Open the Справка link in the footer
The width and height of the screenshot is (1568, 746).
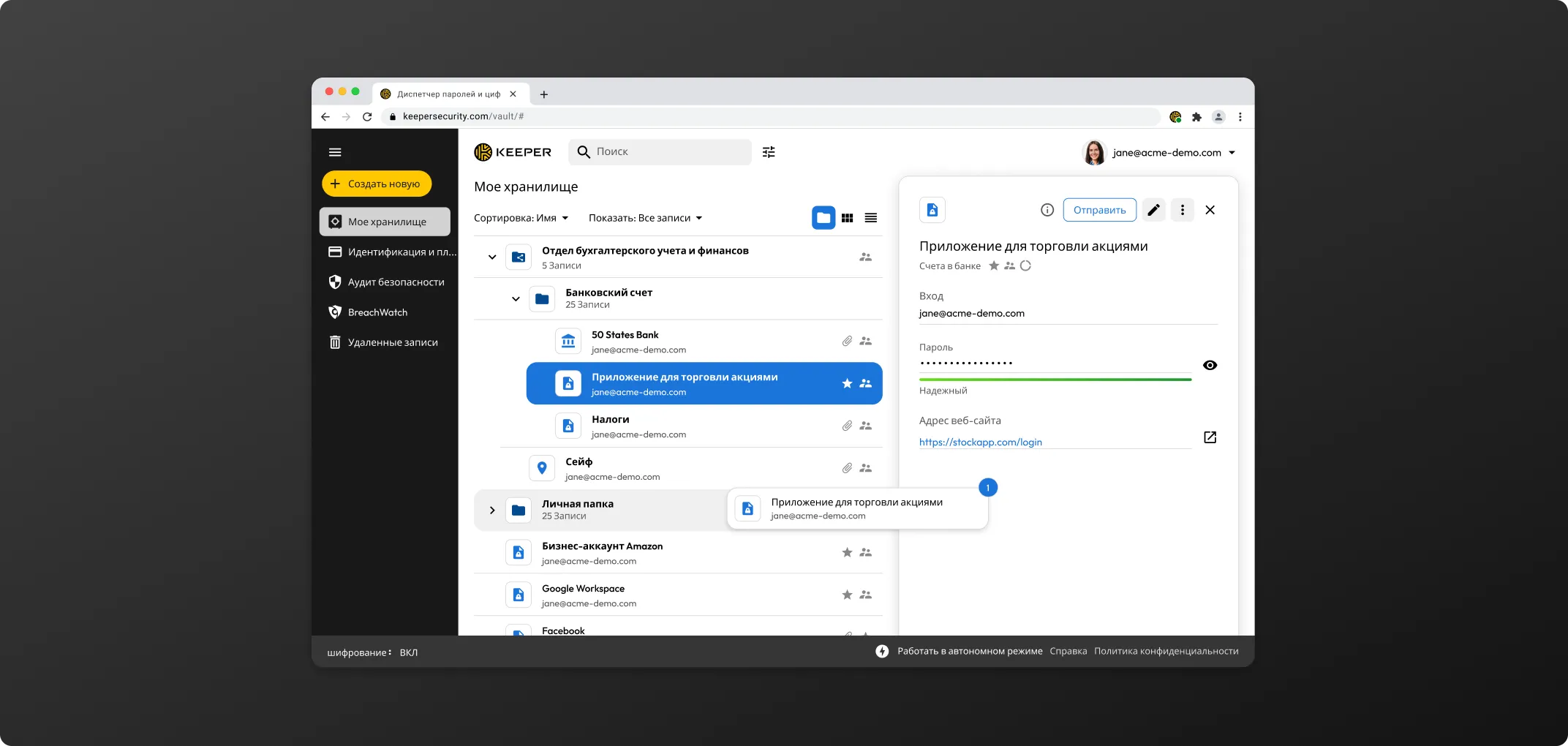1068,651
